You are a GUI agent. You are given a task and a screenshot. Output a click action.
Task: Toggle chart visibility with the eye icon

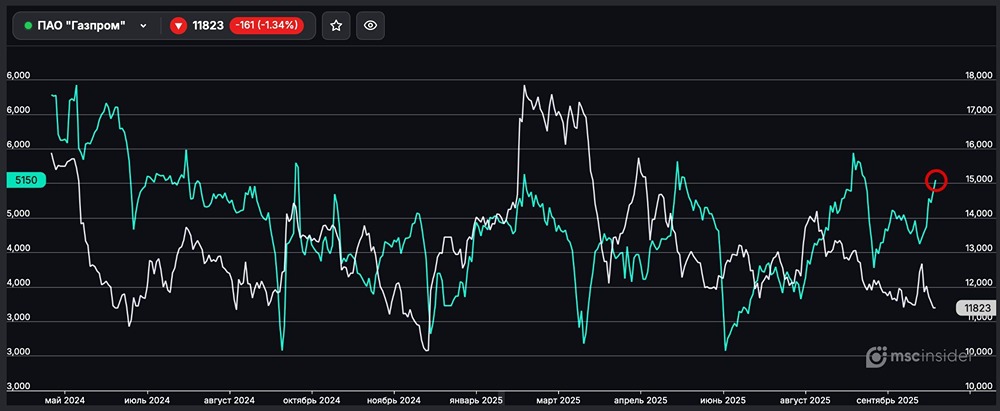click(x=370, y=26)
